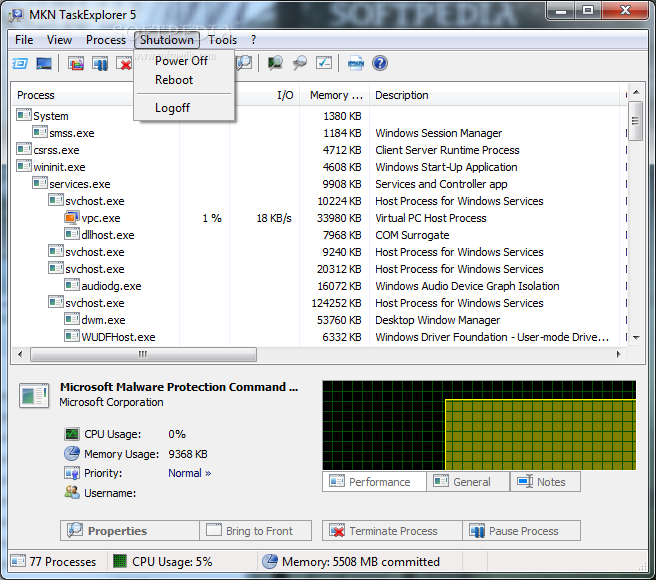Switch to the Notes tab

[545, 482]
